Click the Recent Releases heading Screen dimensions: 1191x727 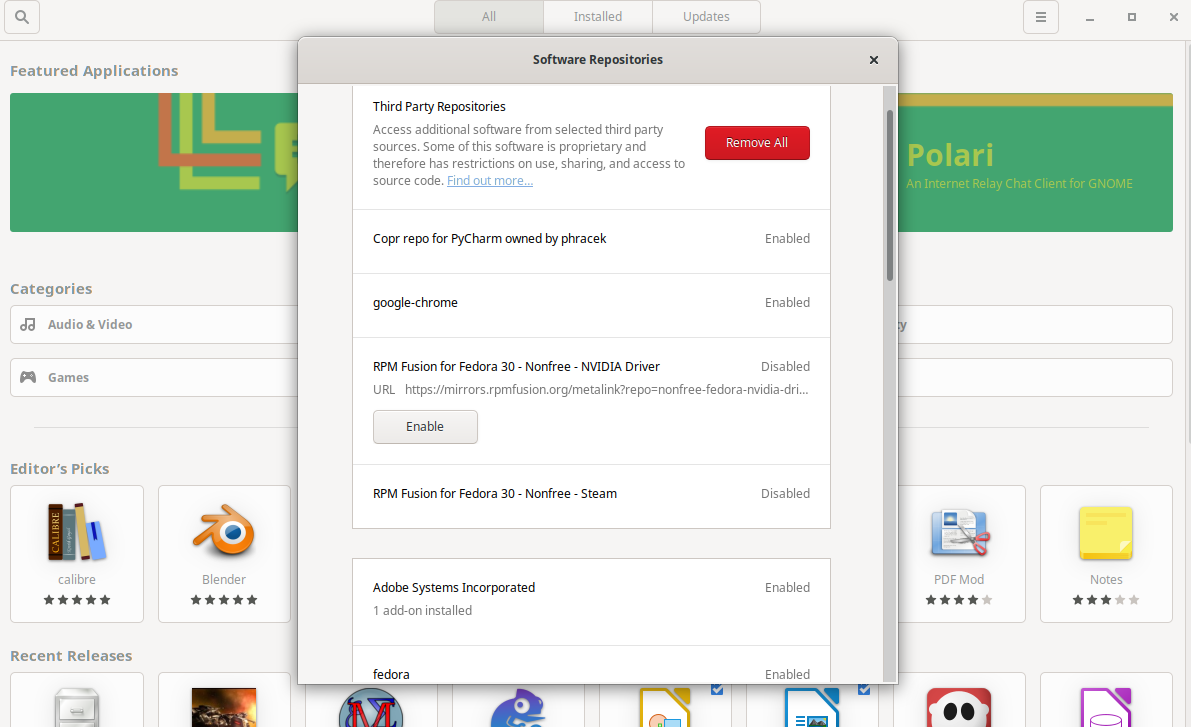[71, 656]
